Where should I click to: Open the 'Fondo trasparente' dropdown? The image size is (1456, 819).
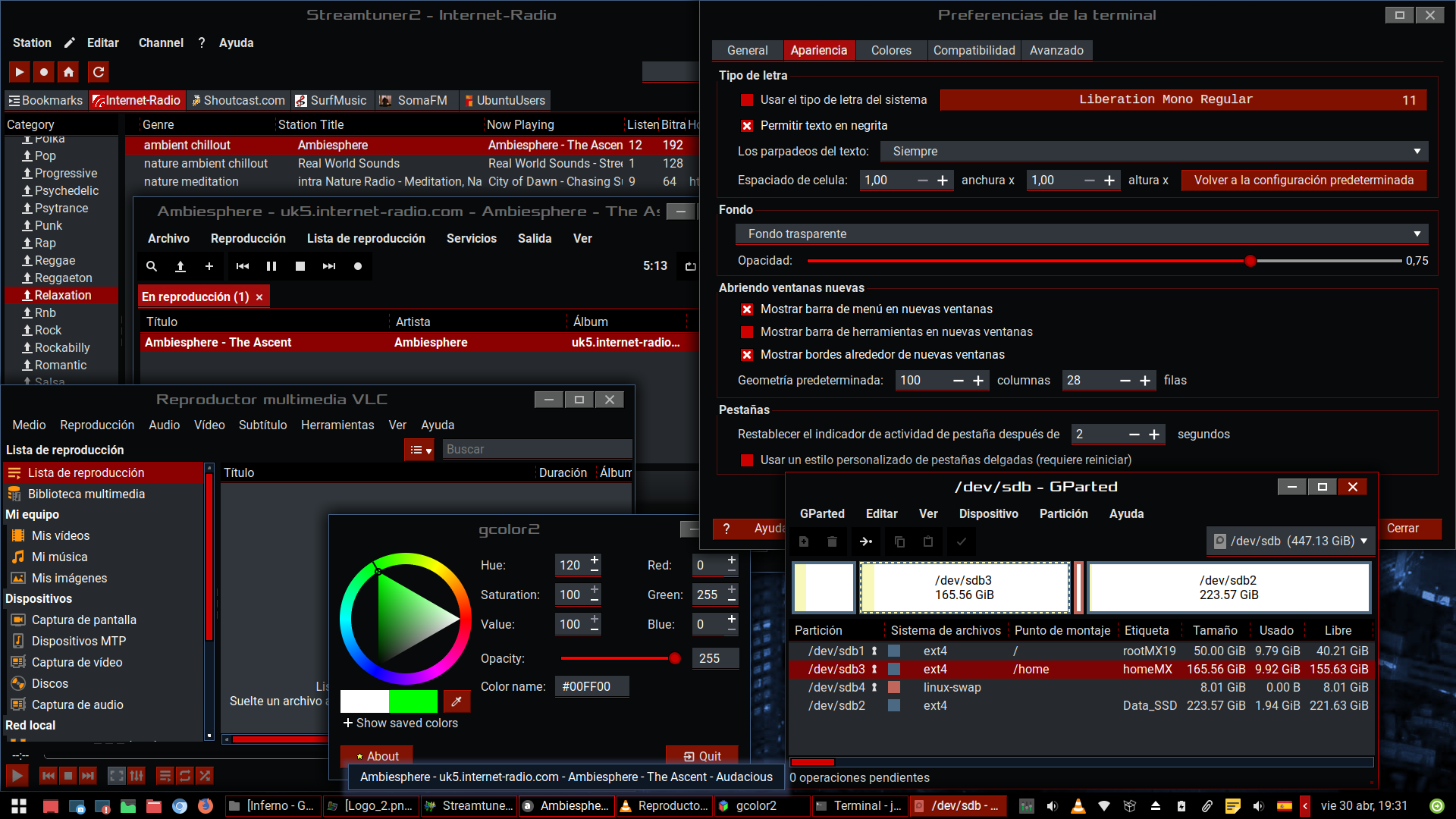pyautogui.click(x=1082, y=234)
